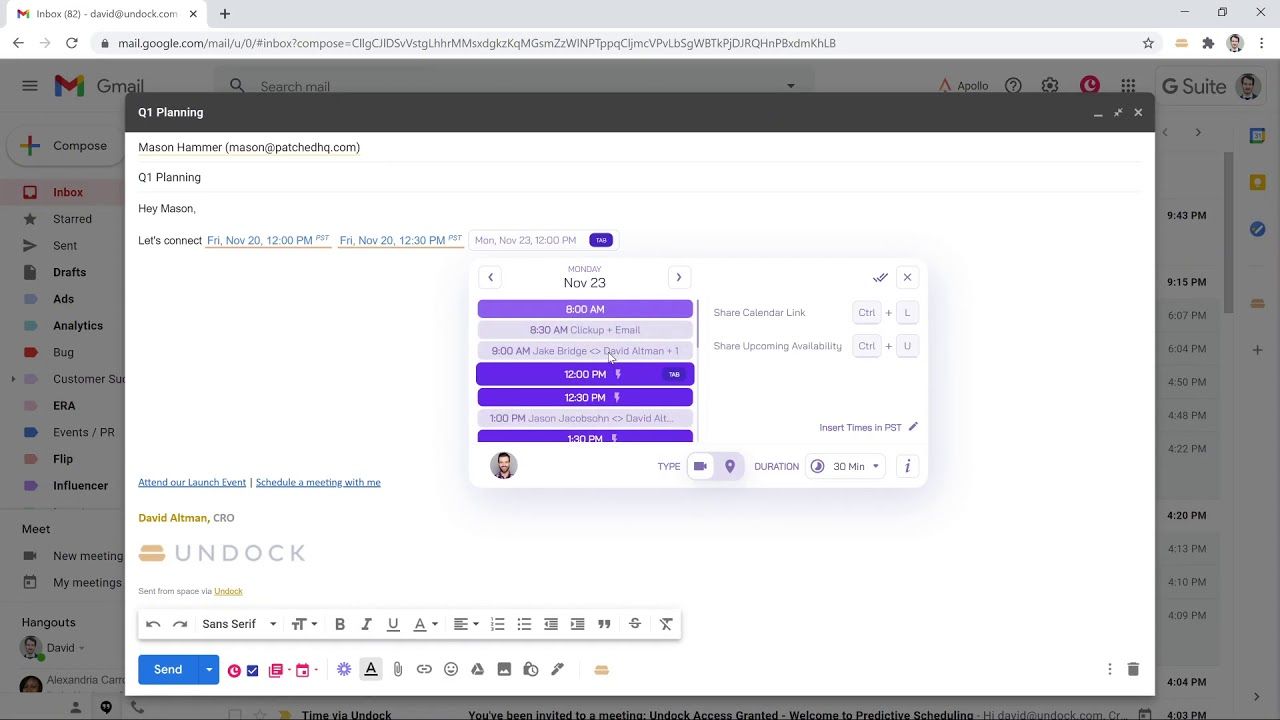Remove formatting from text
The height and width of the screenshot is (720, 1280).
[x=666, y=624]
